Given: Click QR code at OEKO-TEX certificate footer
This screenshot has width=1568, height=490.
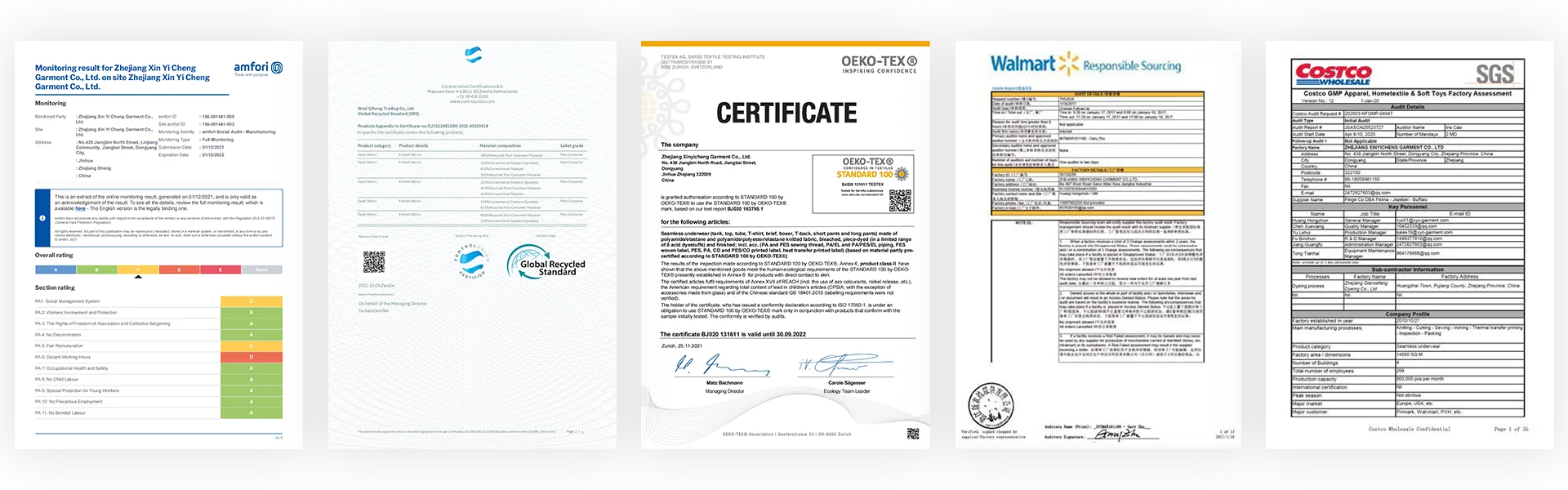Looking at the screenshot, I should pyautogui.click(x=913, y=434).
